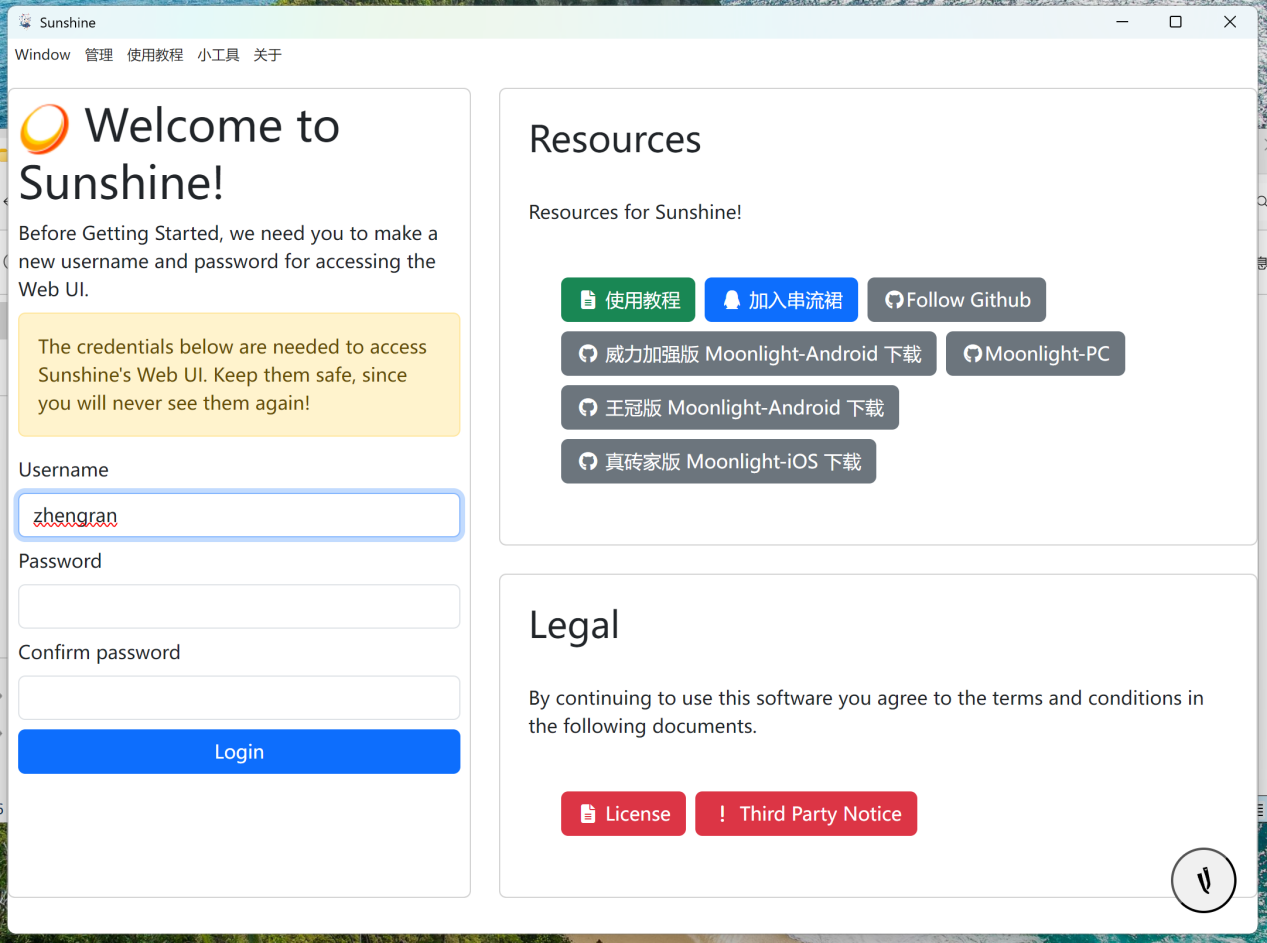1267x943 pixels.
Task: Close the Sunshine window
Action: point(1230,22)
